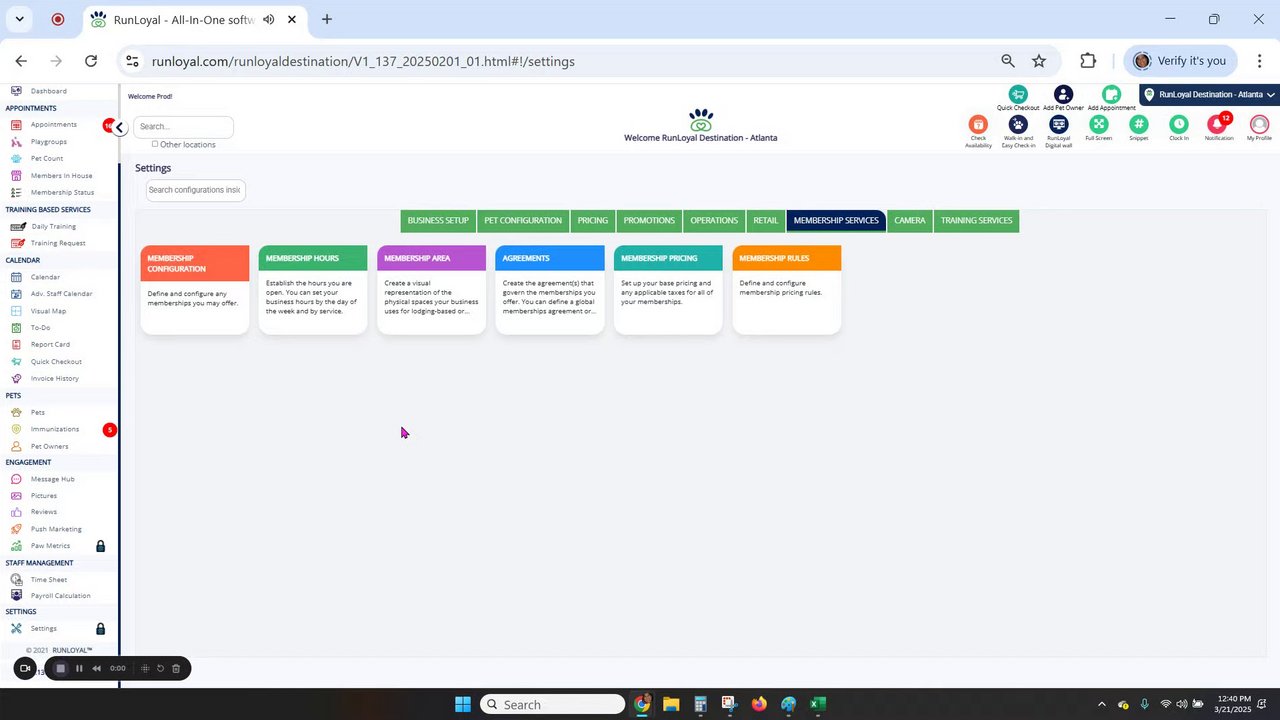Open the Membership Area card
Viewport: 1280px width, 720px height.
(431, 290)
